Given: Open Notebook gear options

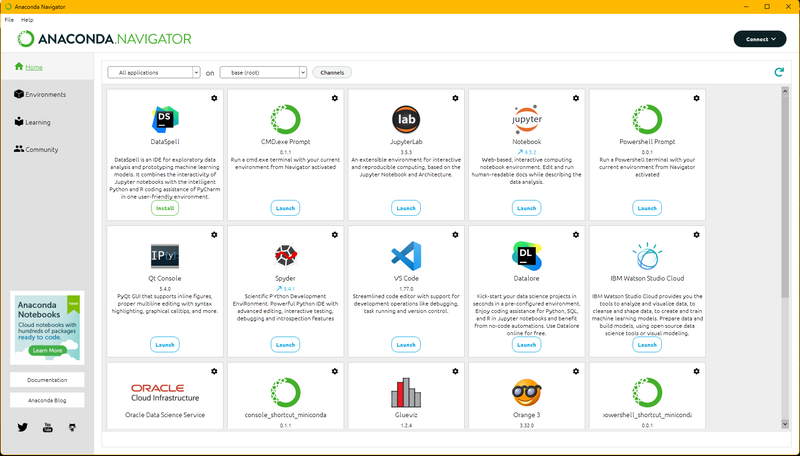Looking at the screenshot, I should point(576,98).
